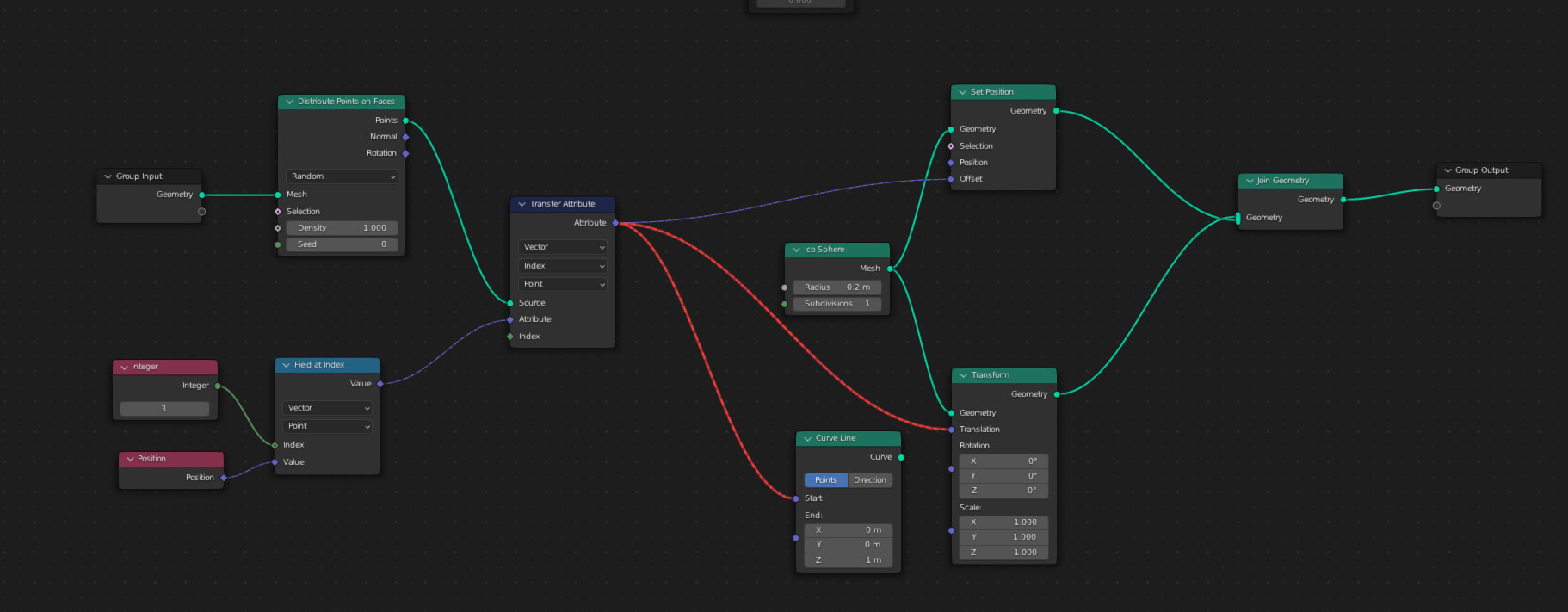
Task: Click Set Position Geometry output socket
Action: pyautogui.click(x=1056, y=111)
